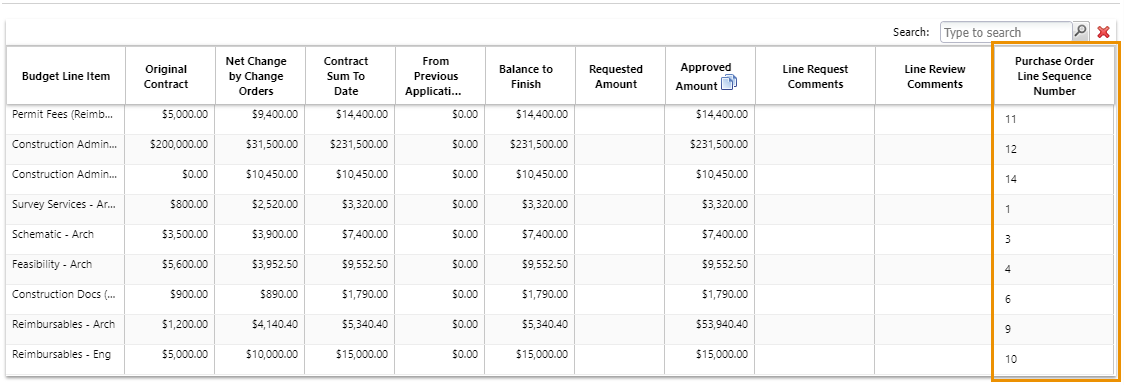The height and width of the screenshot is (385, 1124).
Task: Click the Construction Docs row label
Action: click(63, 294)
